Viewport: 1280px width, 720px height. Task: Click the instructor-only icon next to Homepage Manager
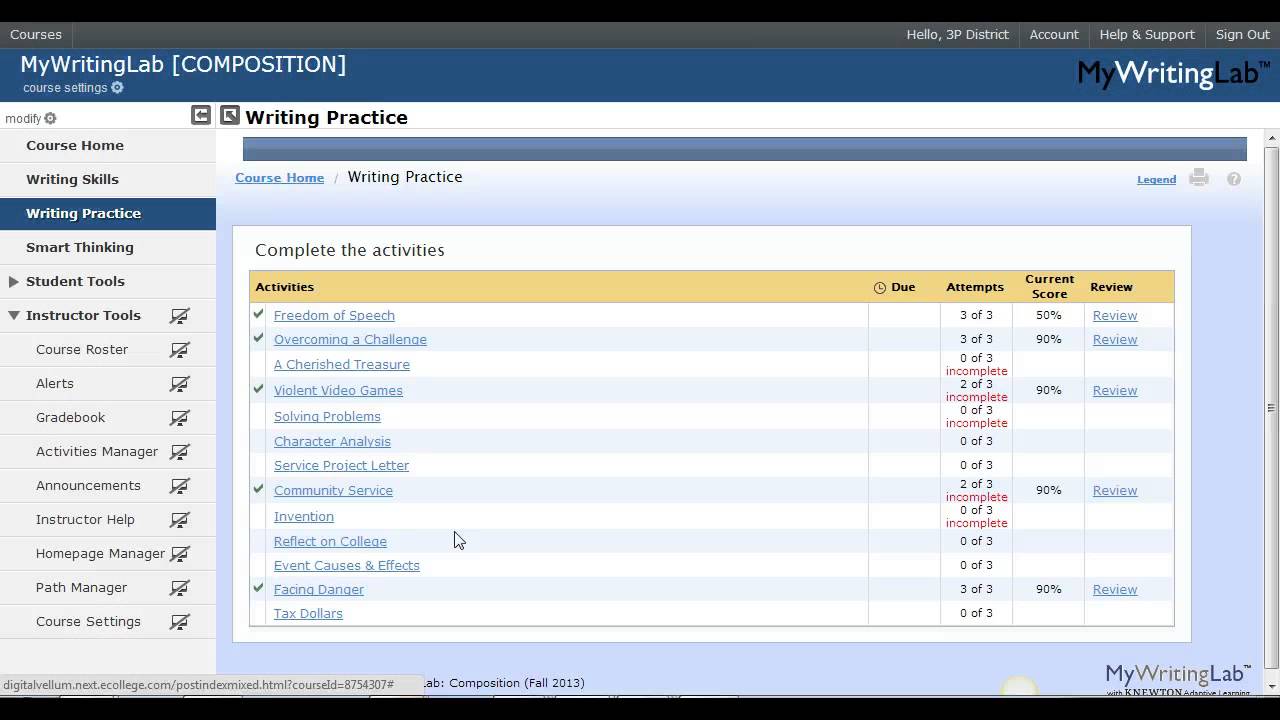pos(180,554)
